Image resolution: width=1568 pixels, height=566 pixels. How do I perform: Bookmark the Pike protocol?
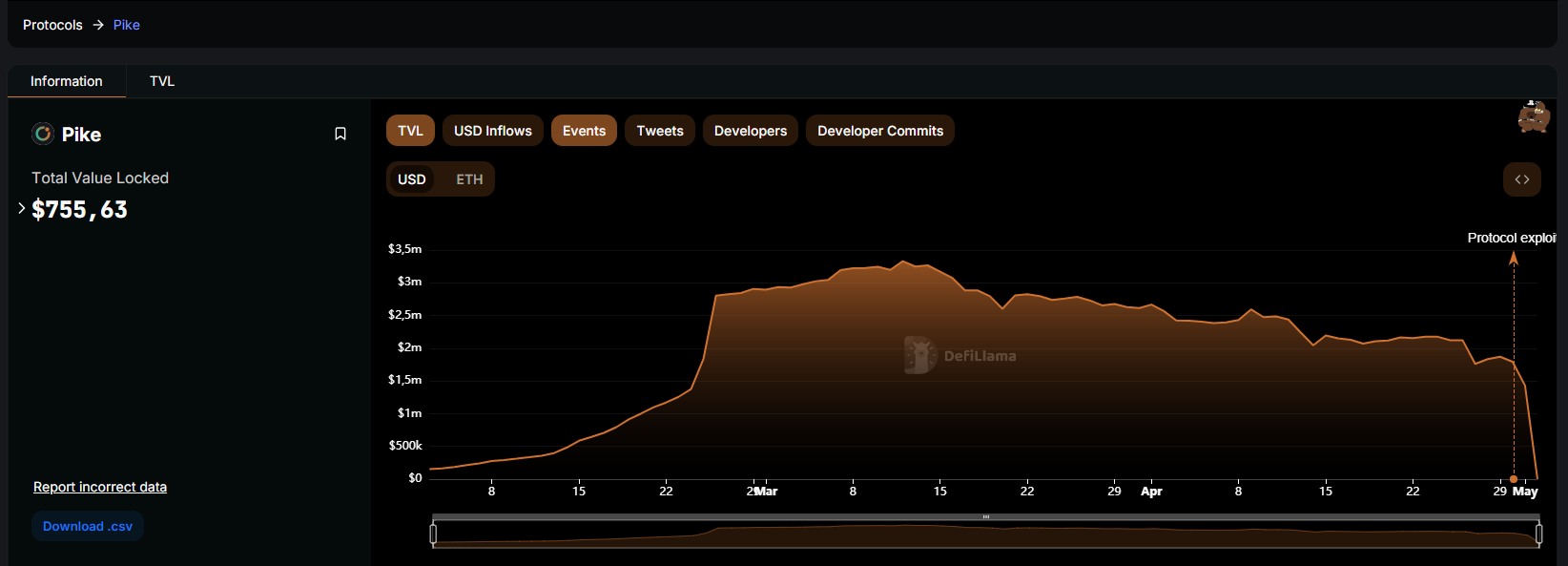[x=340, y=134]
